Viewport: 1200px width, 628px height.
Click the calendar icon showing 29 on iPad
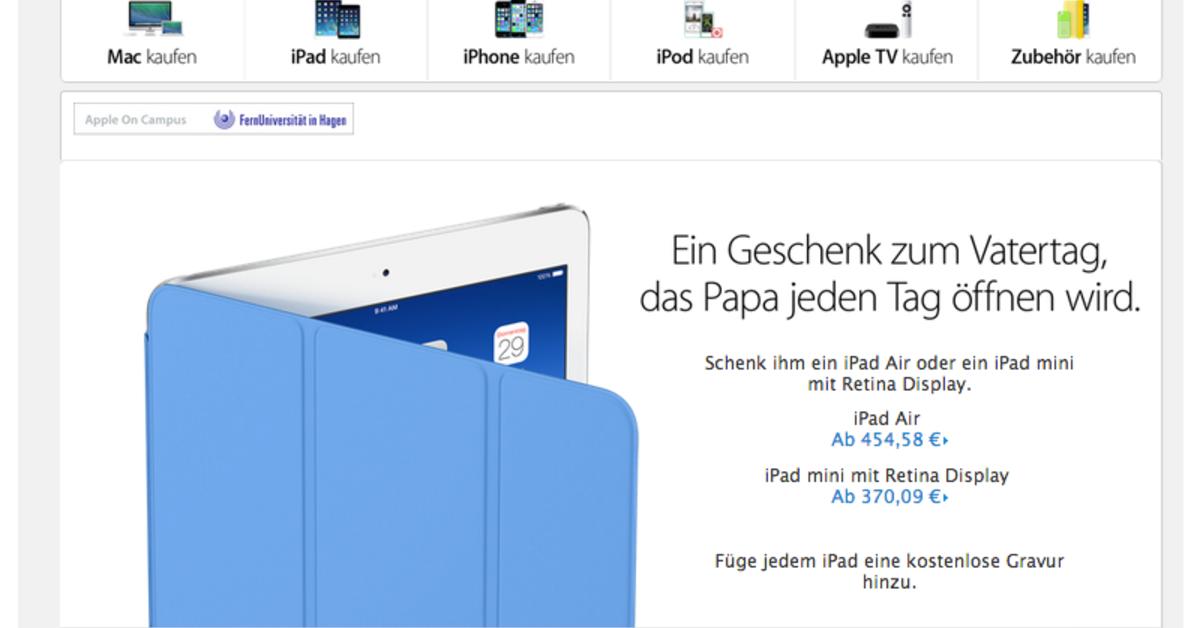point(511,345)
